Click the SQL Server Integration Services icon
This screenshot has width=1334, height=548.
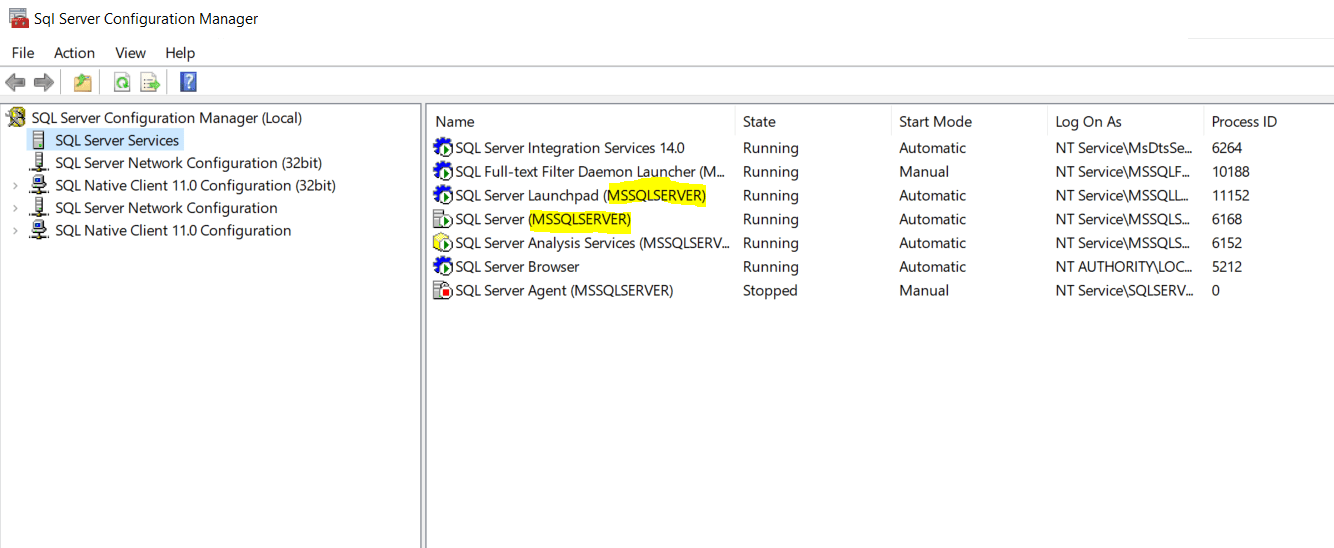(442, 148)
